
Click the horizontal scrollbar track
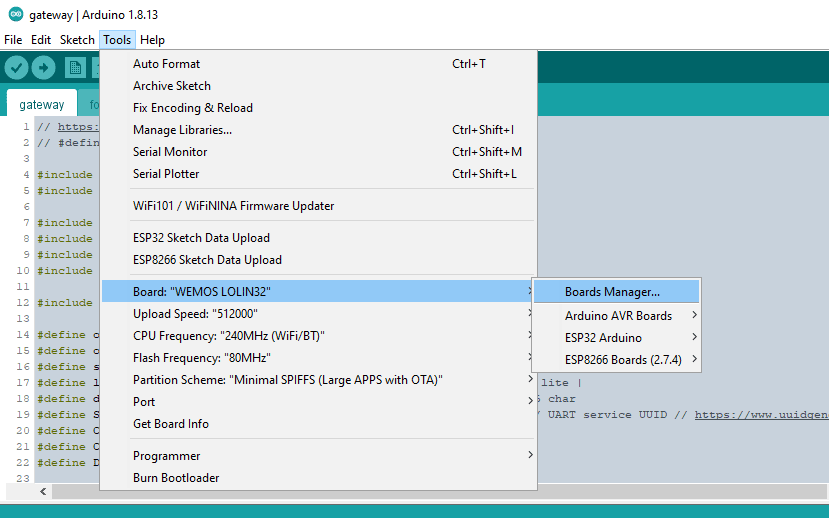pos(439,492)
